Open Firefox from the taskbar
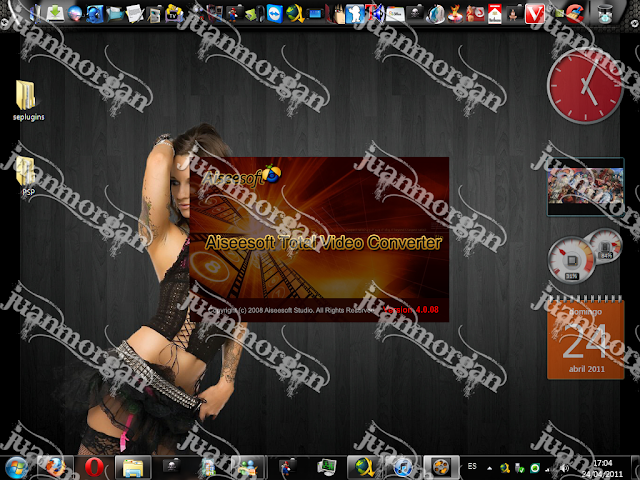The height and width of the screenshot is (480, 640). tap(55, 468)
